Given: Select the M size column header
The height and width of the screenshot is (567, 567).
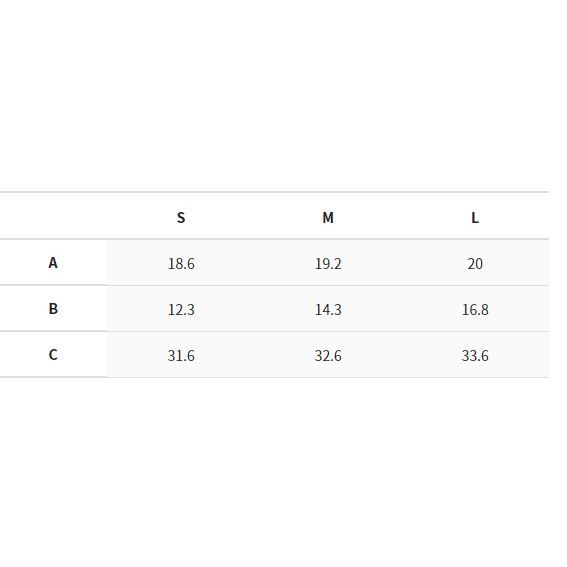Looking at the screenshot, I should [x=328, y=216].
